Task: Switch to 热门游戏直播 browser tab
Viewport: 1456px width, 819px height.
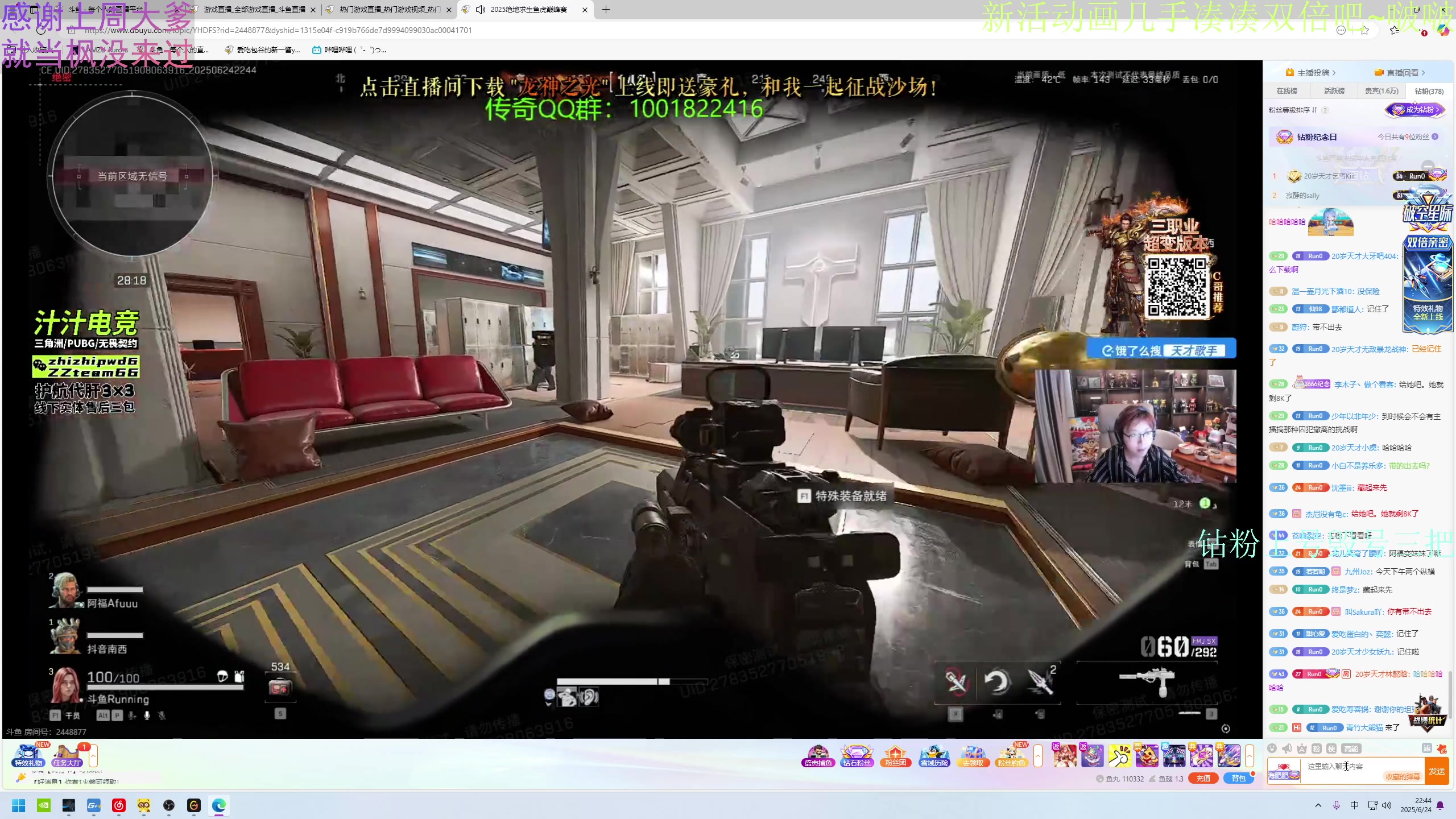Action: click(x=389, y=9)
